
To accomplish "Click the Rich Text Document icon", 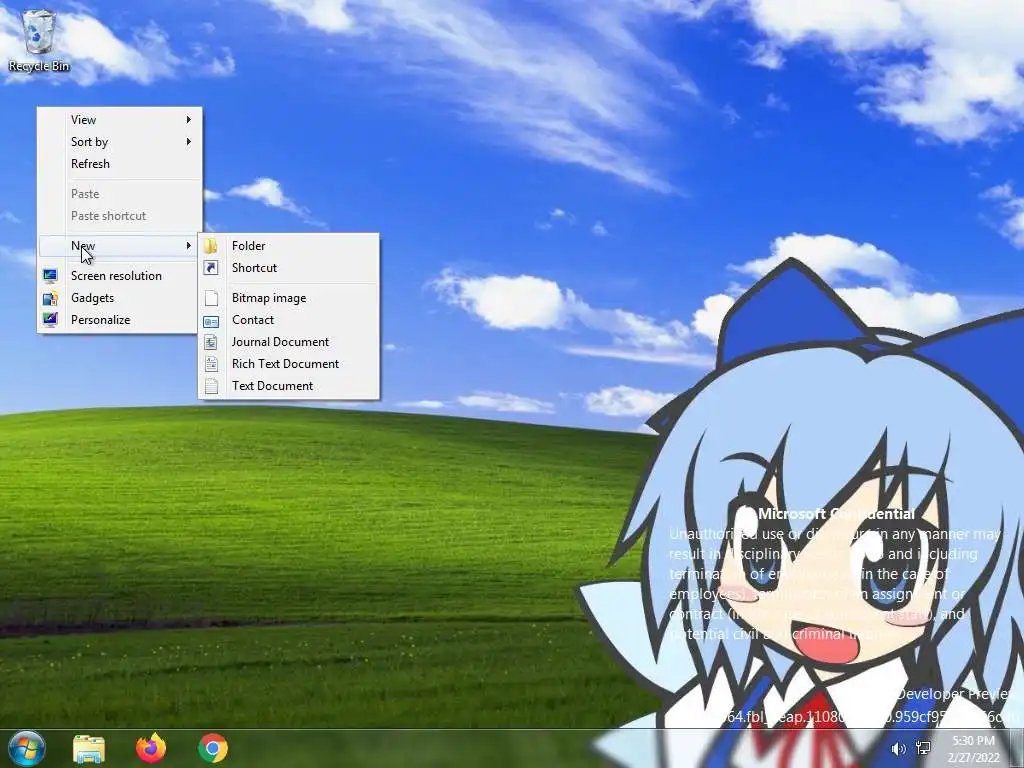I will (x=211, y=364).
